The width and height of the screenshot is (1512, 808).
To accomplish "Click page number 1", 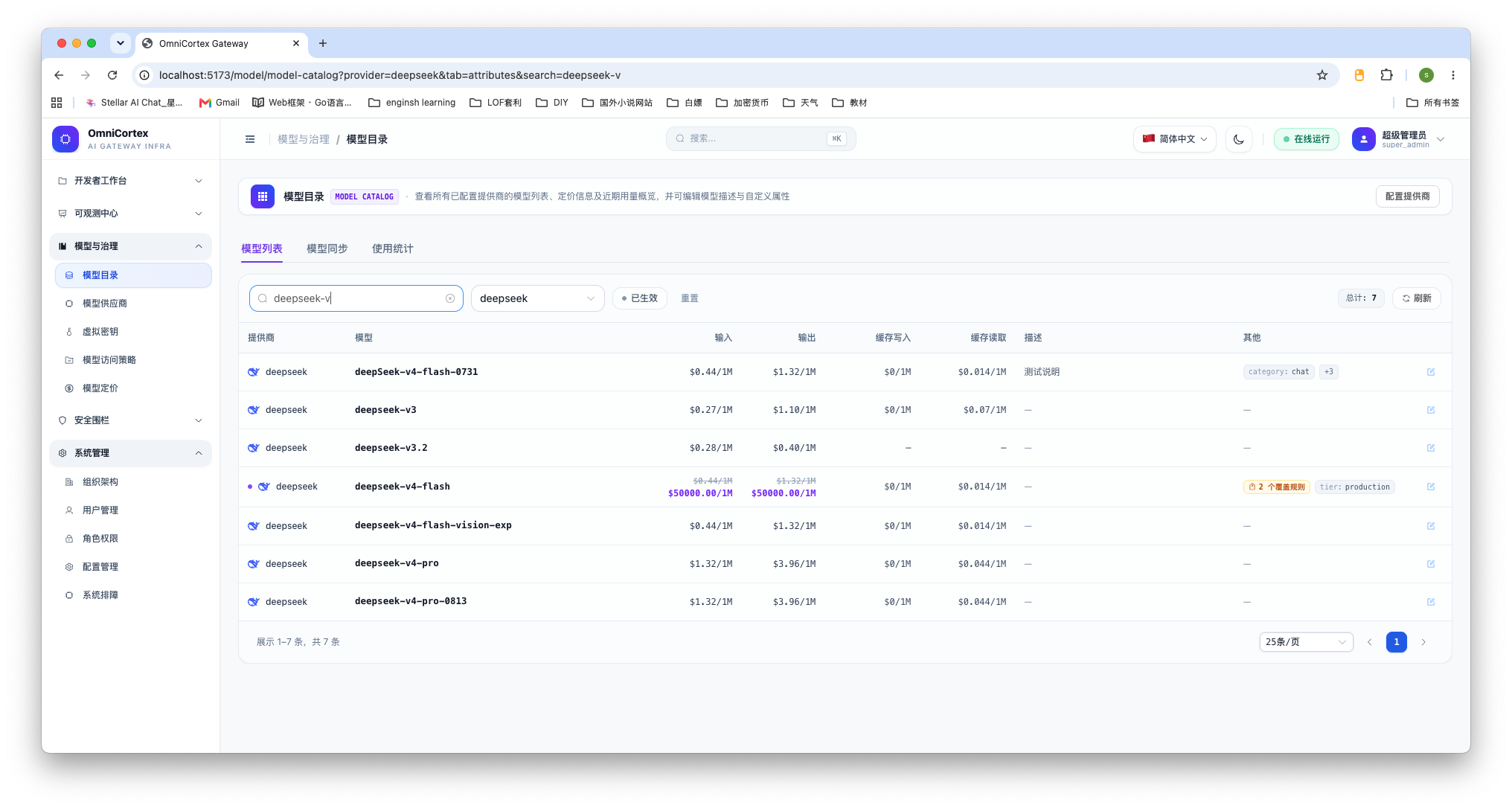I will (1397, 642).
